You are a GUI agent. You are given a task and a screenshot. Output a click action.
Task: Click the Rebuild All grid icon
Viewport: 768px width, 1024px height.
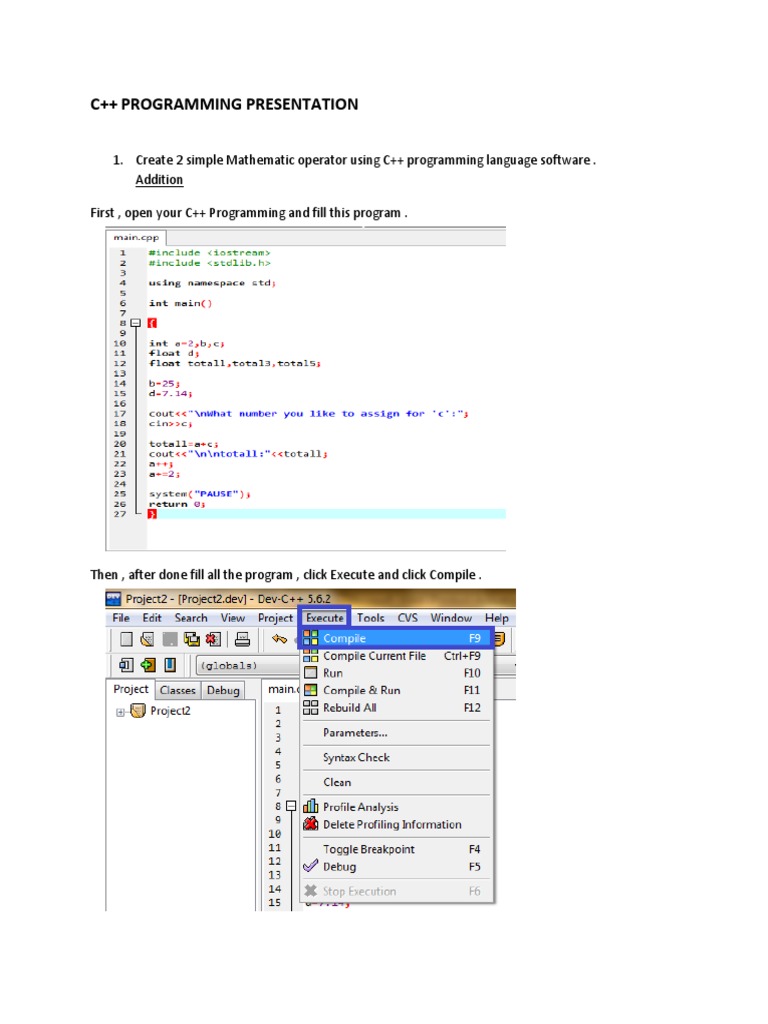[311, 707]
